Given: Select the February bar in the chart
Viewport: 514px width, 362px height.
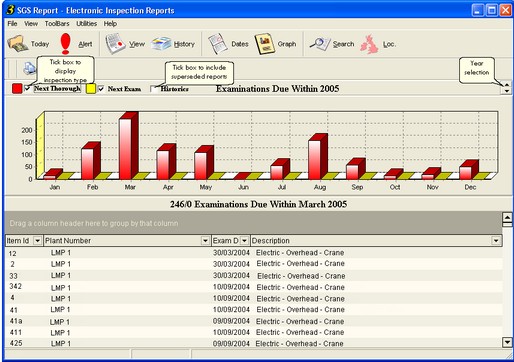Looking at the screenshot, I should tap(91, 161).
